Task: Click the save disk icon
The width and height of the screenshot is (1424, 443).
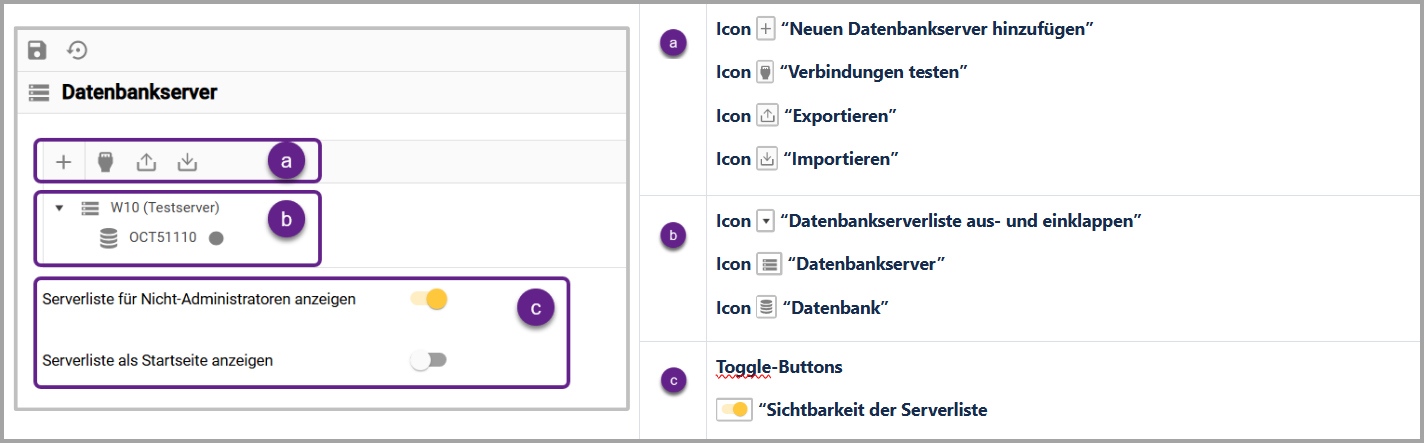Action: click(x=38, y=50)
